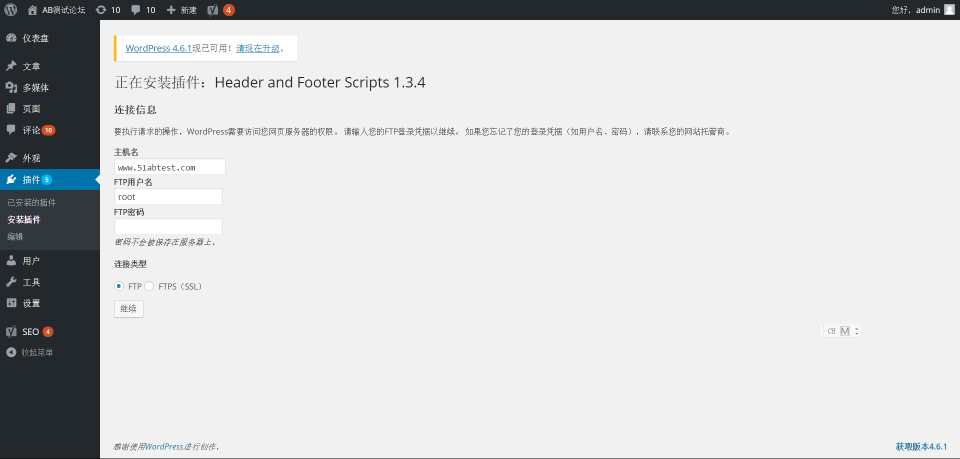Image resolution: width=960 pixels, height=459 pixels.
Task: Select the FTP connection type
Action: coord(119,286)
